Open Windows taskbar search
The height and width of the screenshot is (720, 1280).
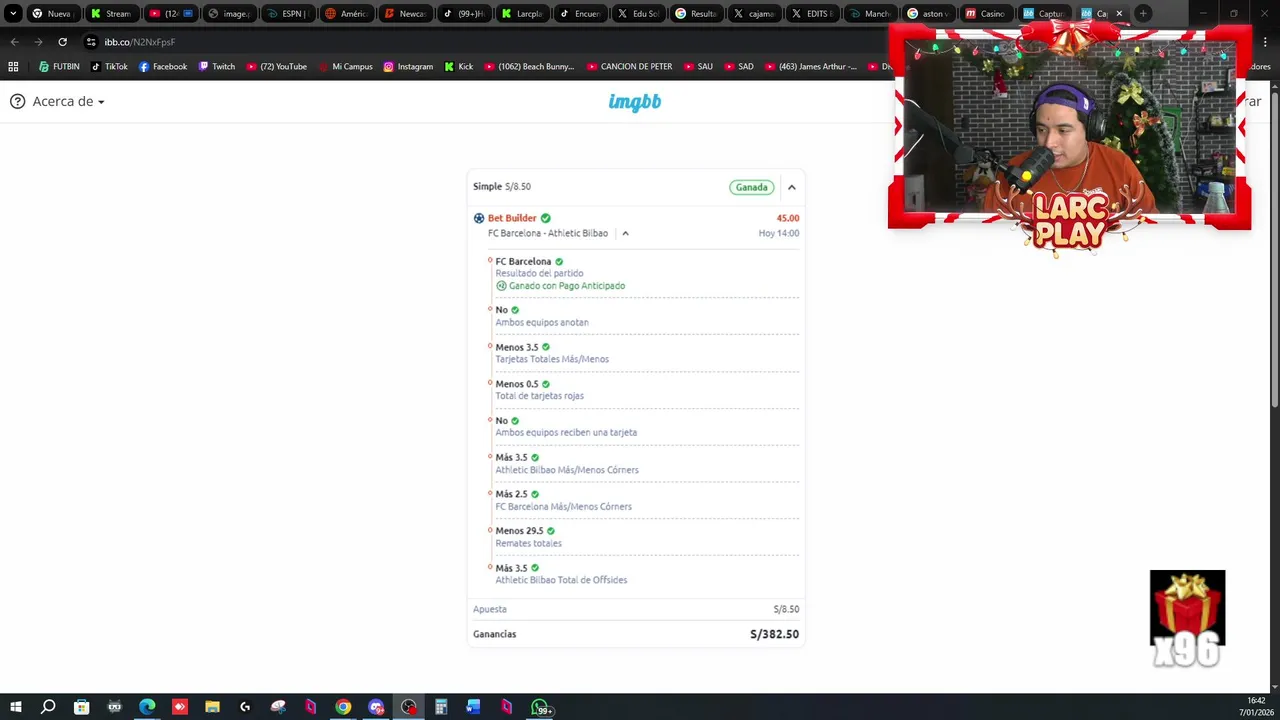[x=48, y=707]
